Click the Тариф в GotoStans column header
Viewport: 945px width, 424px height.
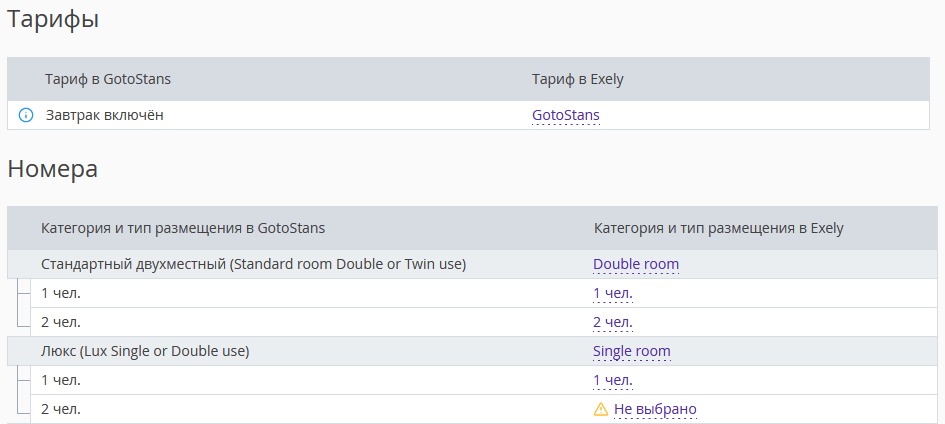[108, 79]
